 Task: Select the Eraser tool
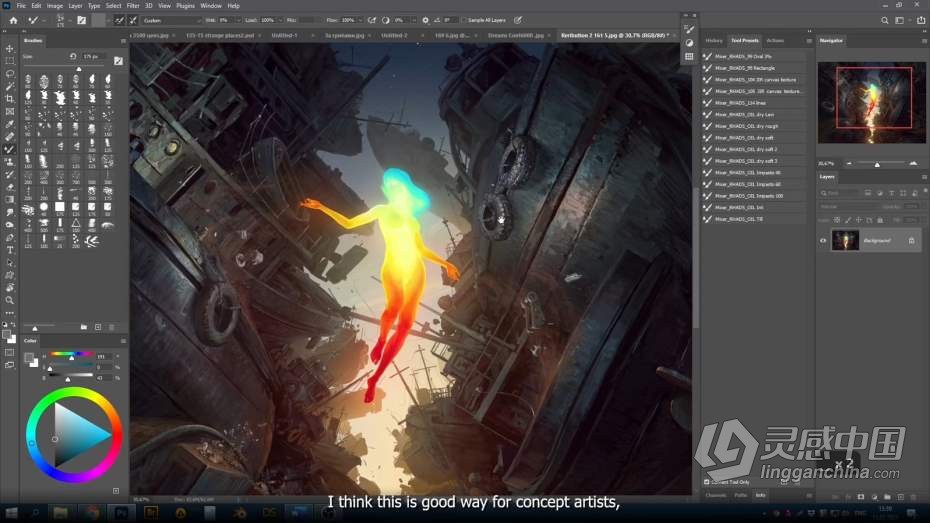(9, 187)
